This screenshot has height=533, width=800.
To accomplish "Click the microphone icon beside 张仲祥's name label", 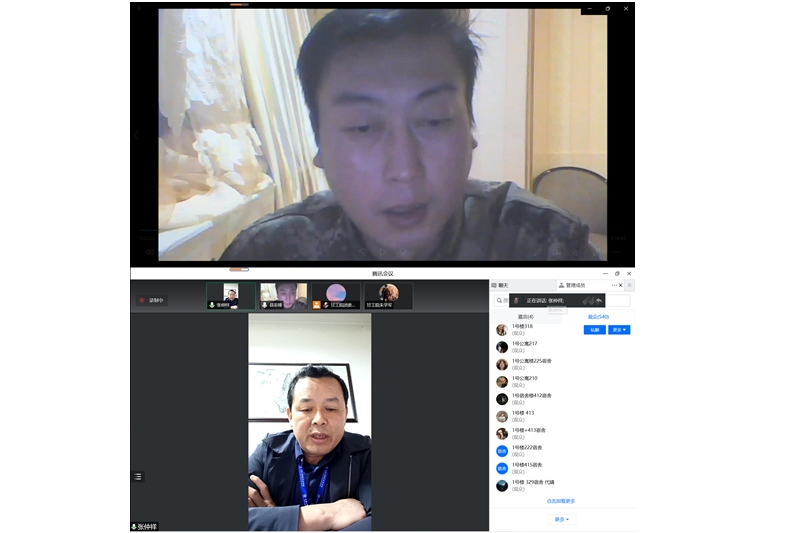I will [x=134, y=526].
